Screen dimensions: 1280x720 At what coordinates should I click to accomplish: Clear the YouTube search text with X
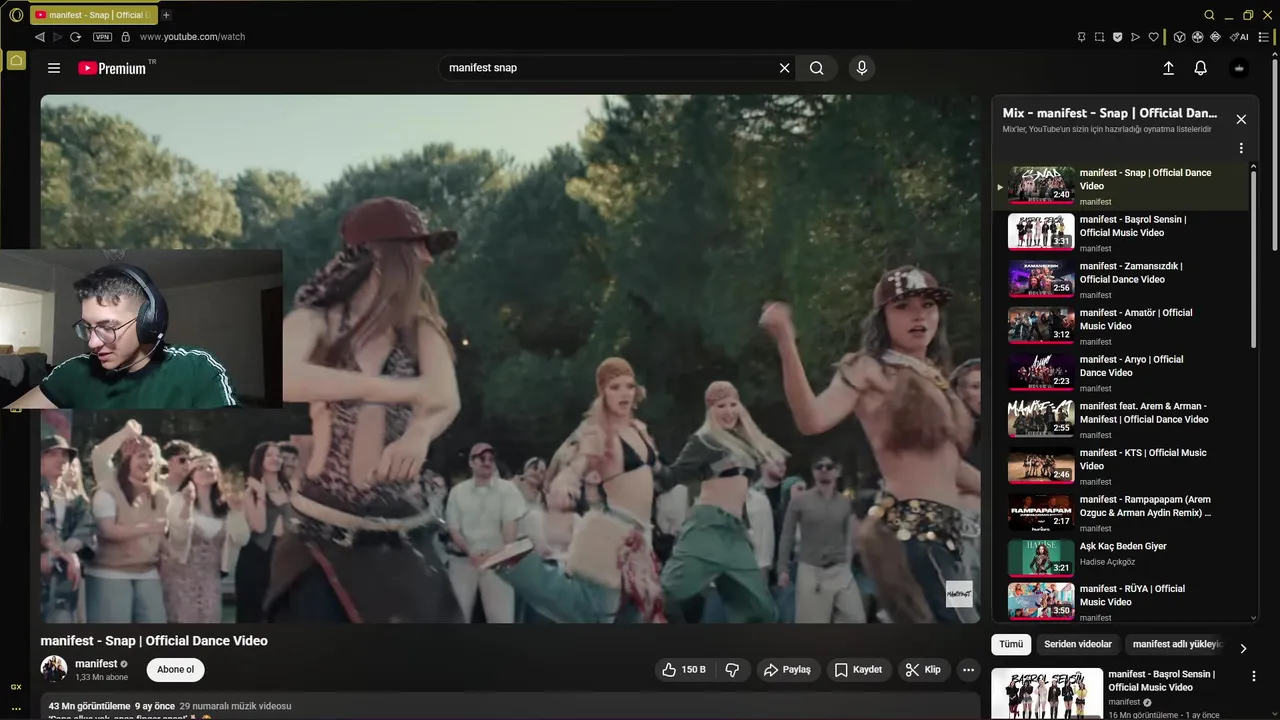(785, 68)
